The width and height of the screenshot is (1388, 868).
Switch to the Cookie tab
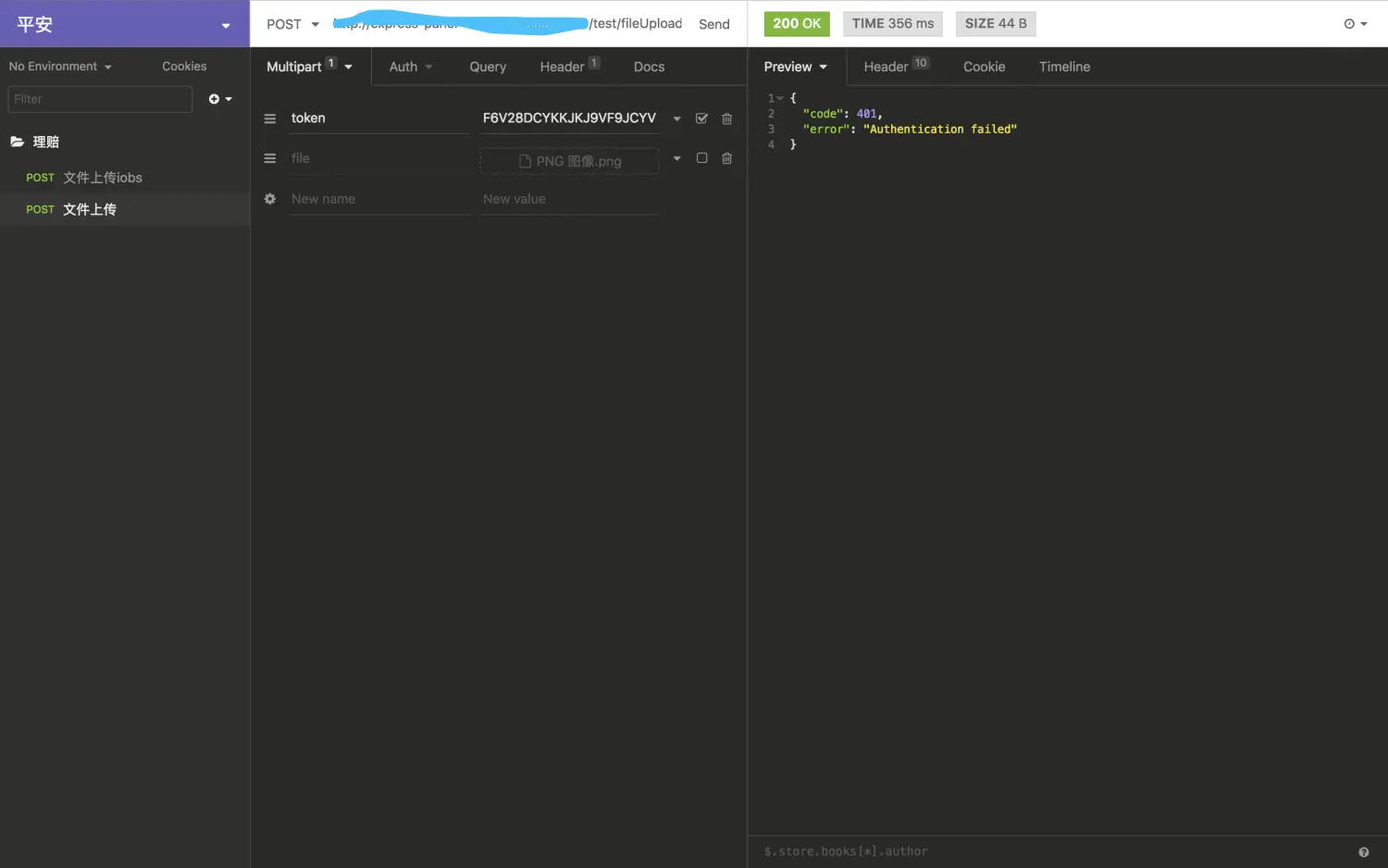pos(984,67)
